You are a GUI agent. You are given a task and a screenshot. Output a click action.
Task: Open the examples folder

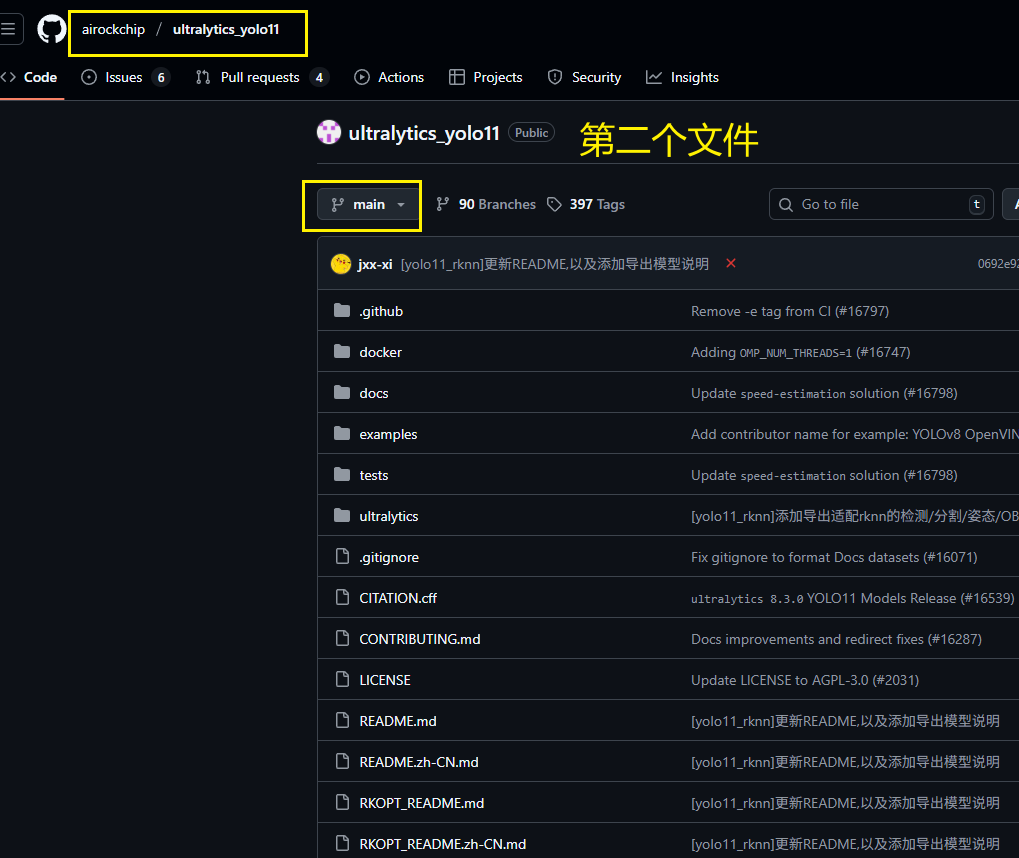point(388,434)
